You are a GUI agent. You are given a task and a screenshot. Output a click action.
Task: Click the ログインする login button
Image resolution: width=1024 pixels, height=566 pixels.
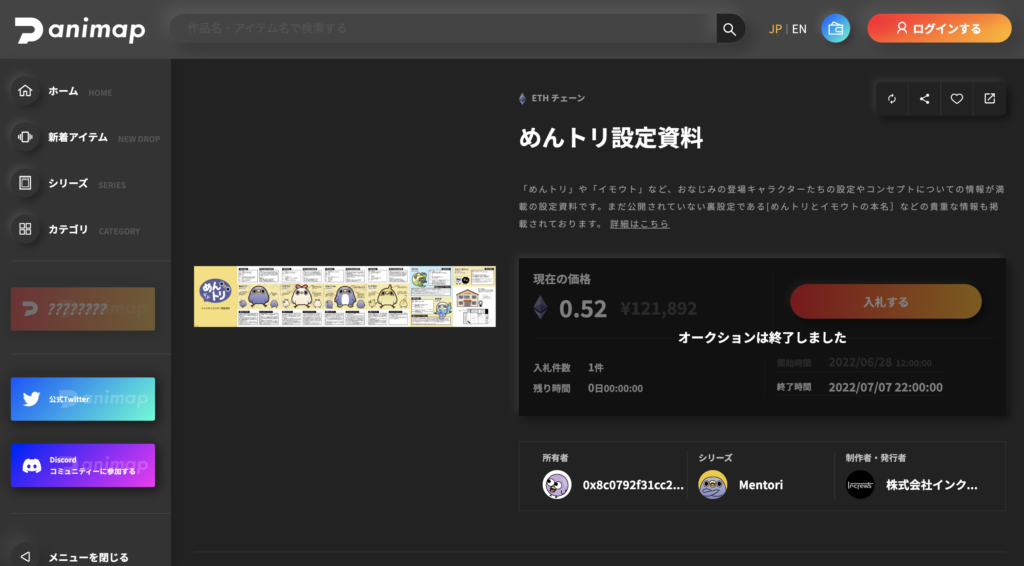[939, 28]
